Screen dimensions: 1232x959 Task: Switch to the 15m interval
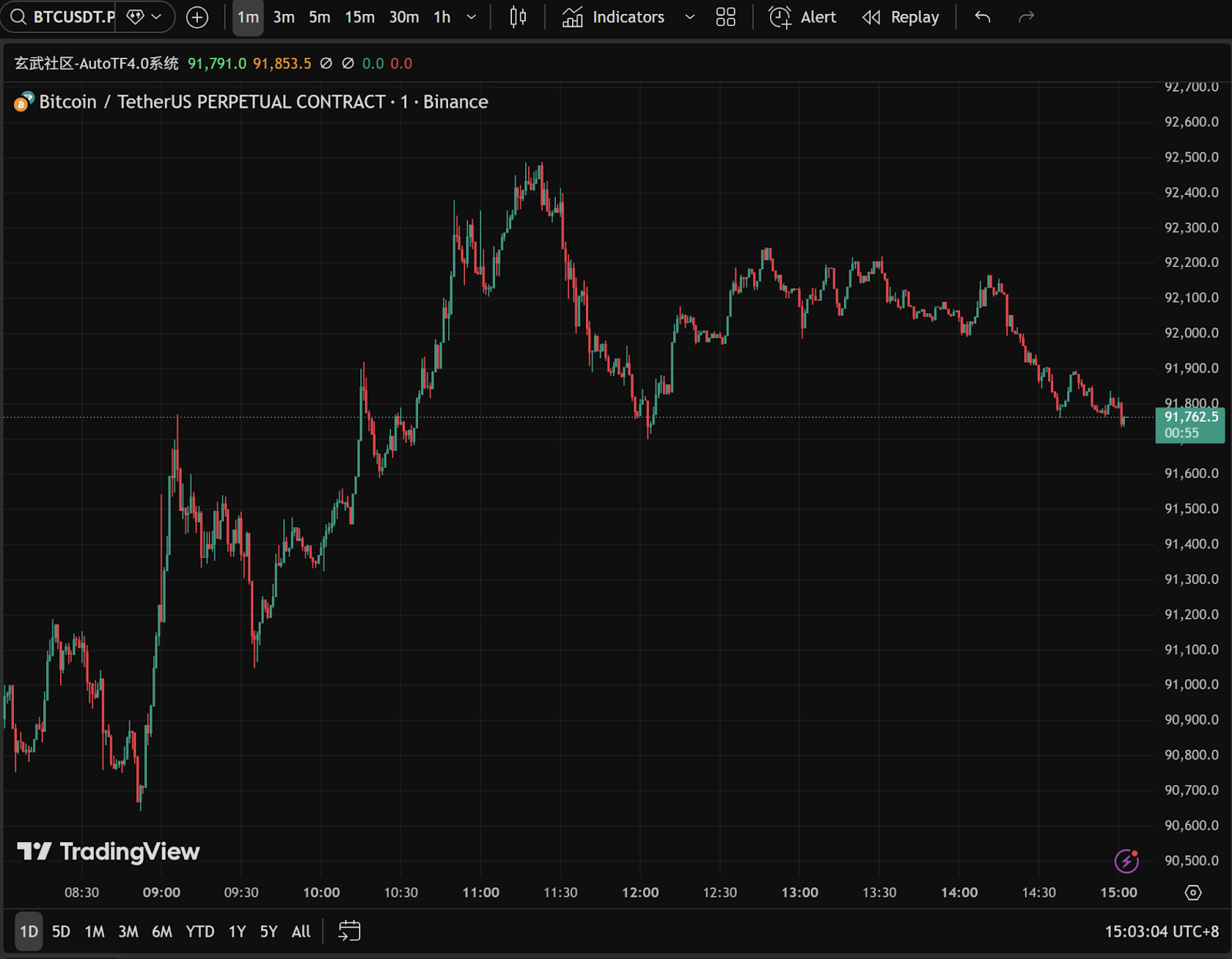(359, 17)
